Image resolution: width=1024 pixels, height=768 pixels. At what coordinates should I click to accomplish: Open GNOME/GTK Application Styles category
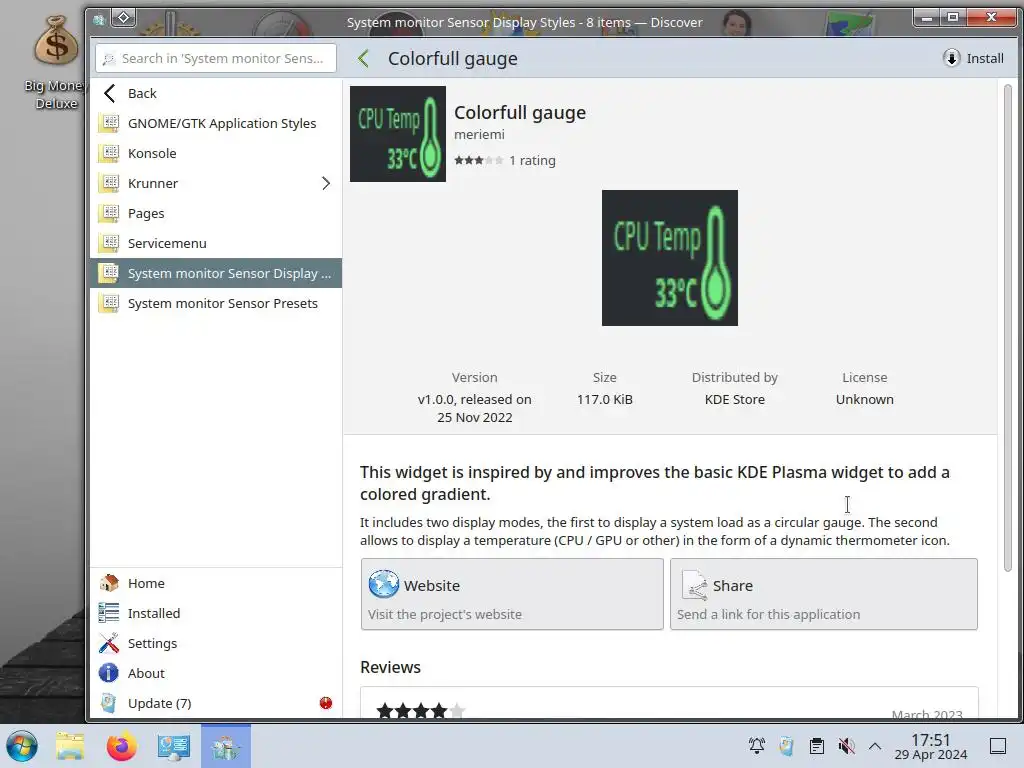click(216, 123)
